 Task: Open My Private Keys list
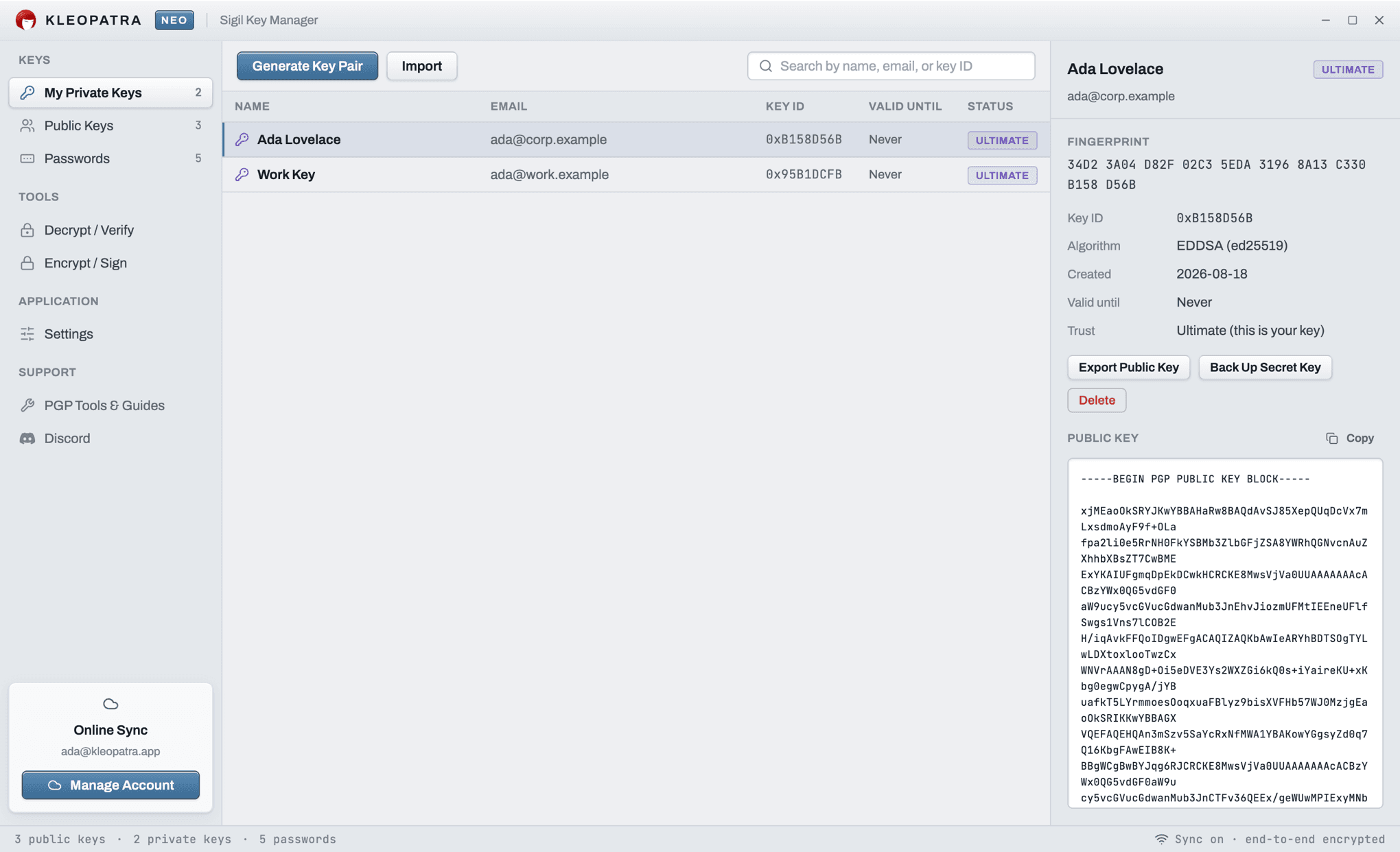(x=110, y=93)
